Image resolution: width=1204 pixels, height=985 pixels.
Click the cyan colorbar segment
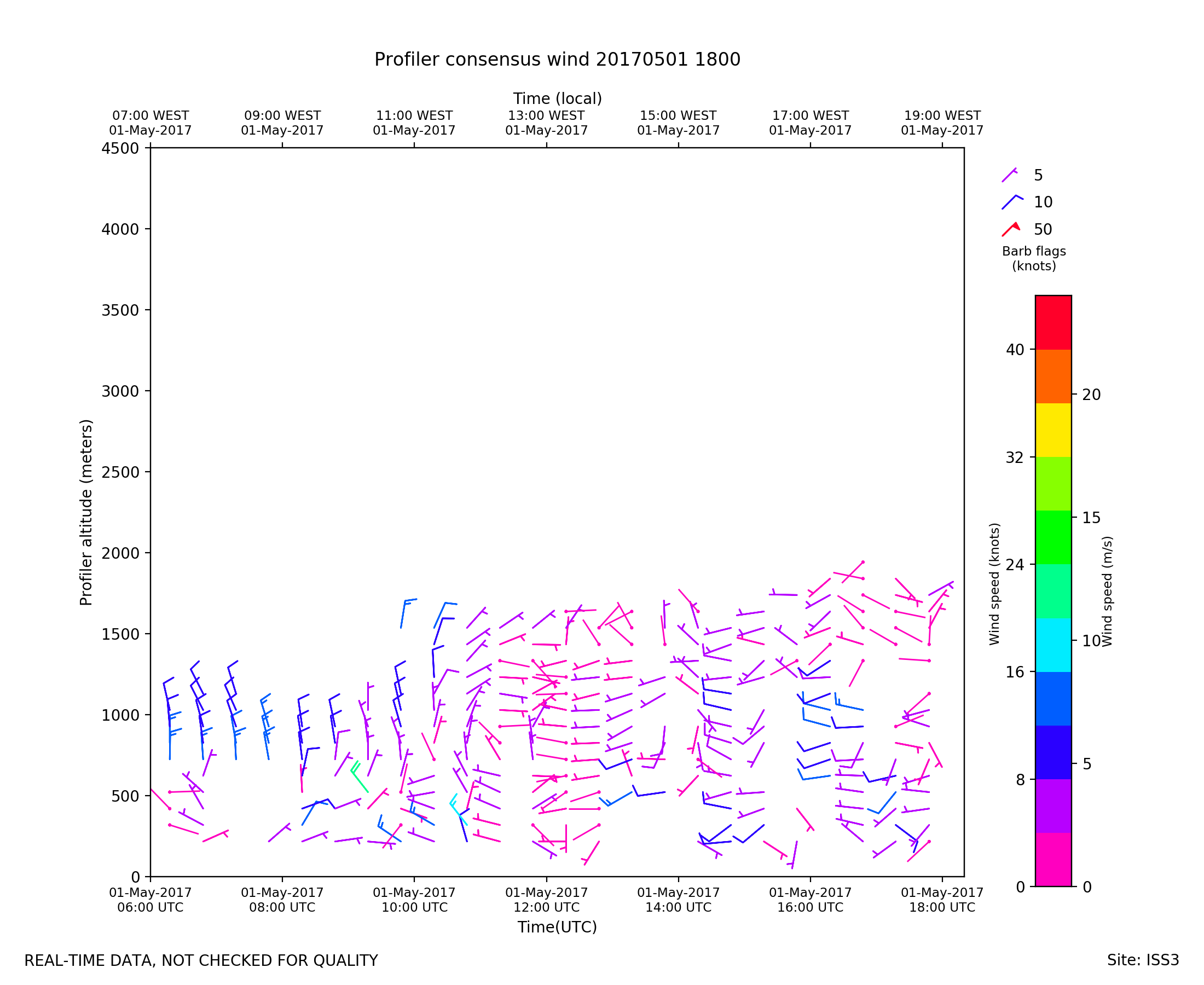(x=1053, y=645)
